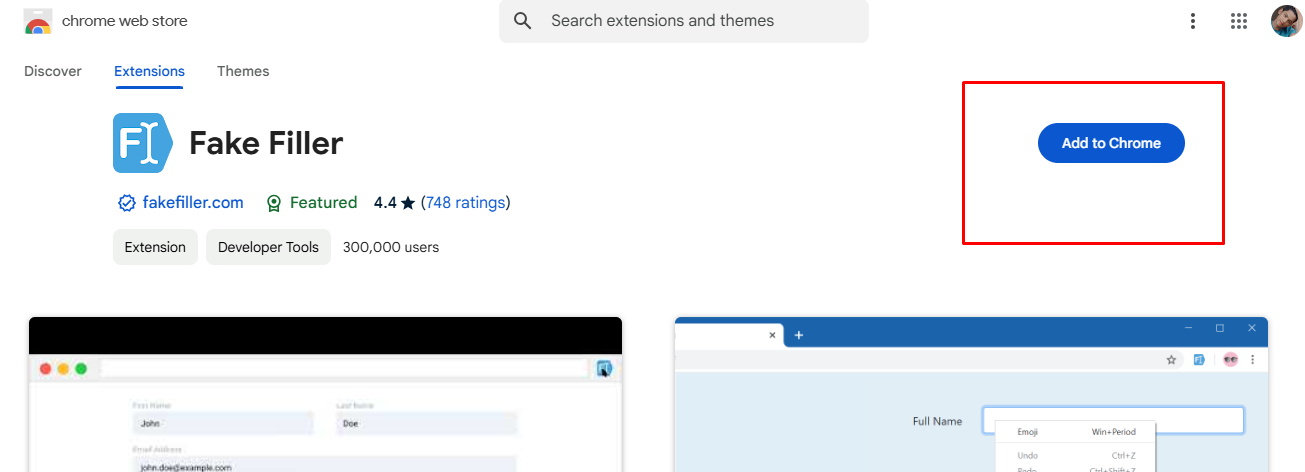
Task: Open the three-dot more options menu
Action: pyautogui.click(x=1192, y=21)
